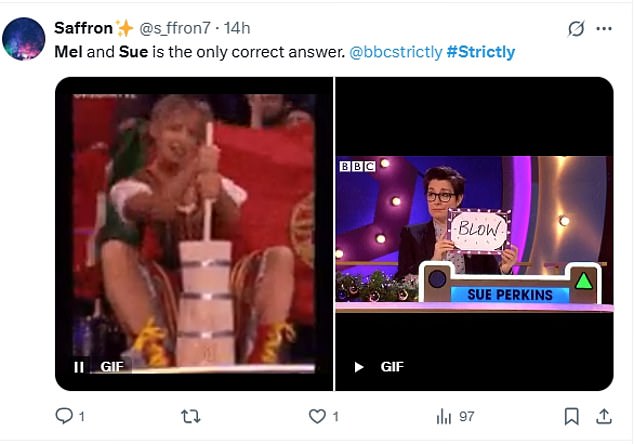634x444 pixels.
Task: Click the Grok icon on the tweet
Action: (575, 29)
